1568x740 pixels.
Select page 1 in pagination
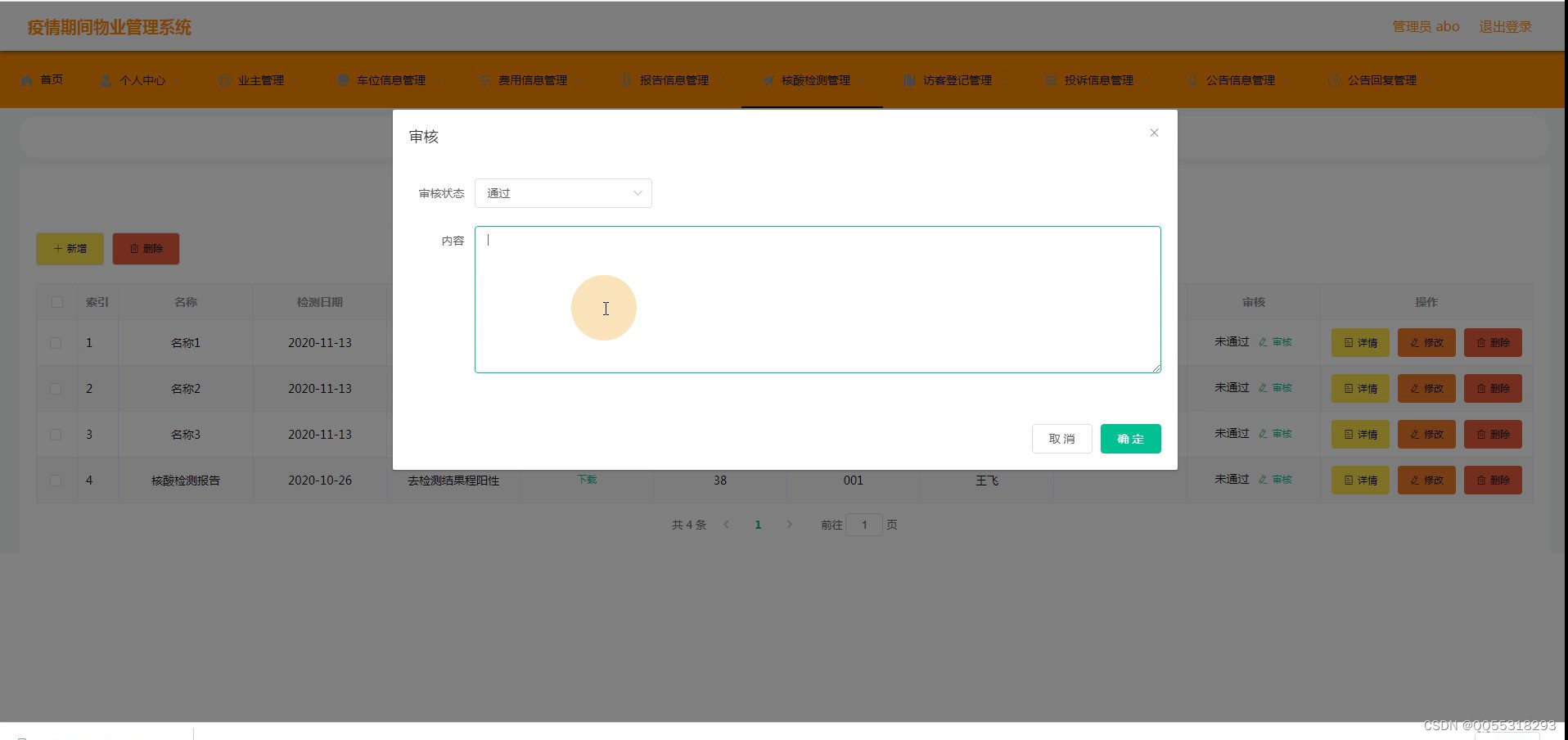(x=758, y=525)
